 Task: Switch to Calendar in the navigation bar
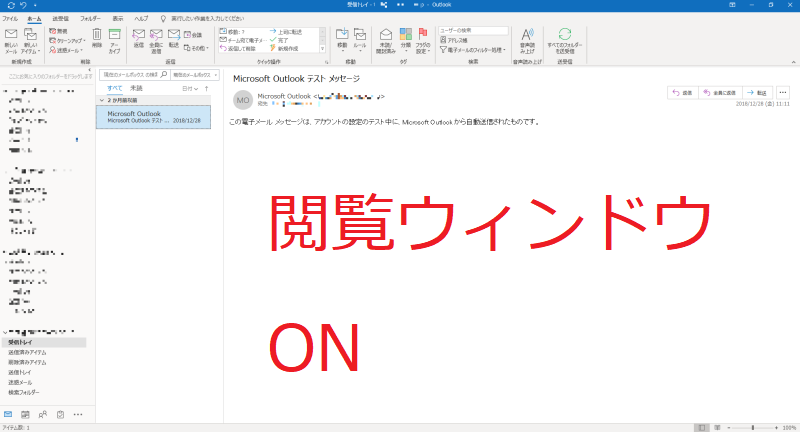point(25,415)
